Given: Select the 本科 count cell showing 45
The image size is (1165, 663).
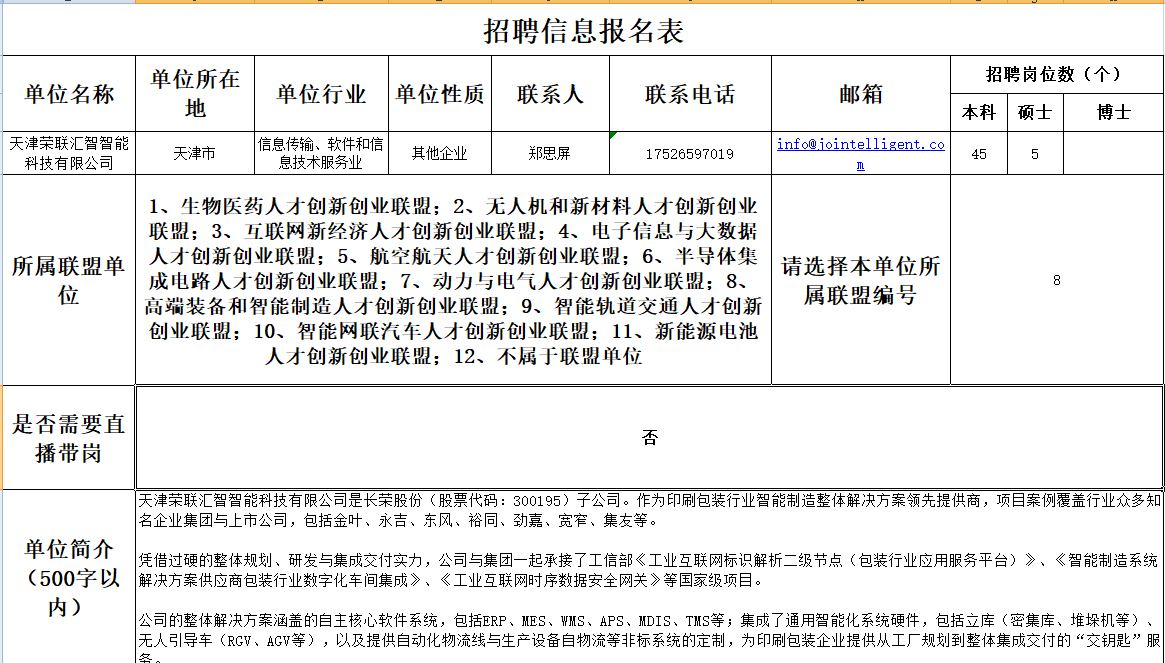Looking at the screenshot, I should 979,154.
